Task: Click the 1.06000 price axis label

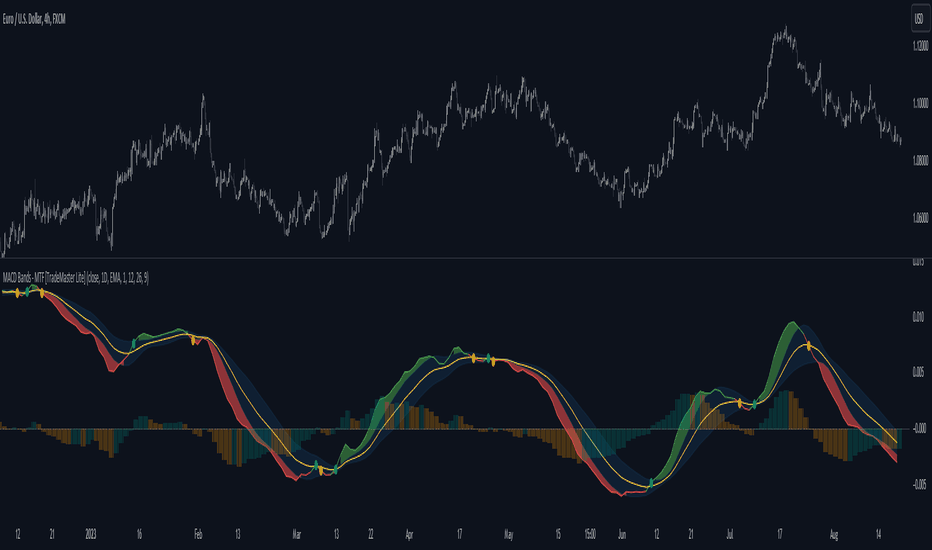Action: click(920, 218)
